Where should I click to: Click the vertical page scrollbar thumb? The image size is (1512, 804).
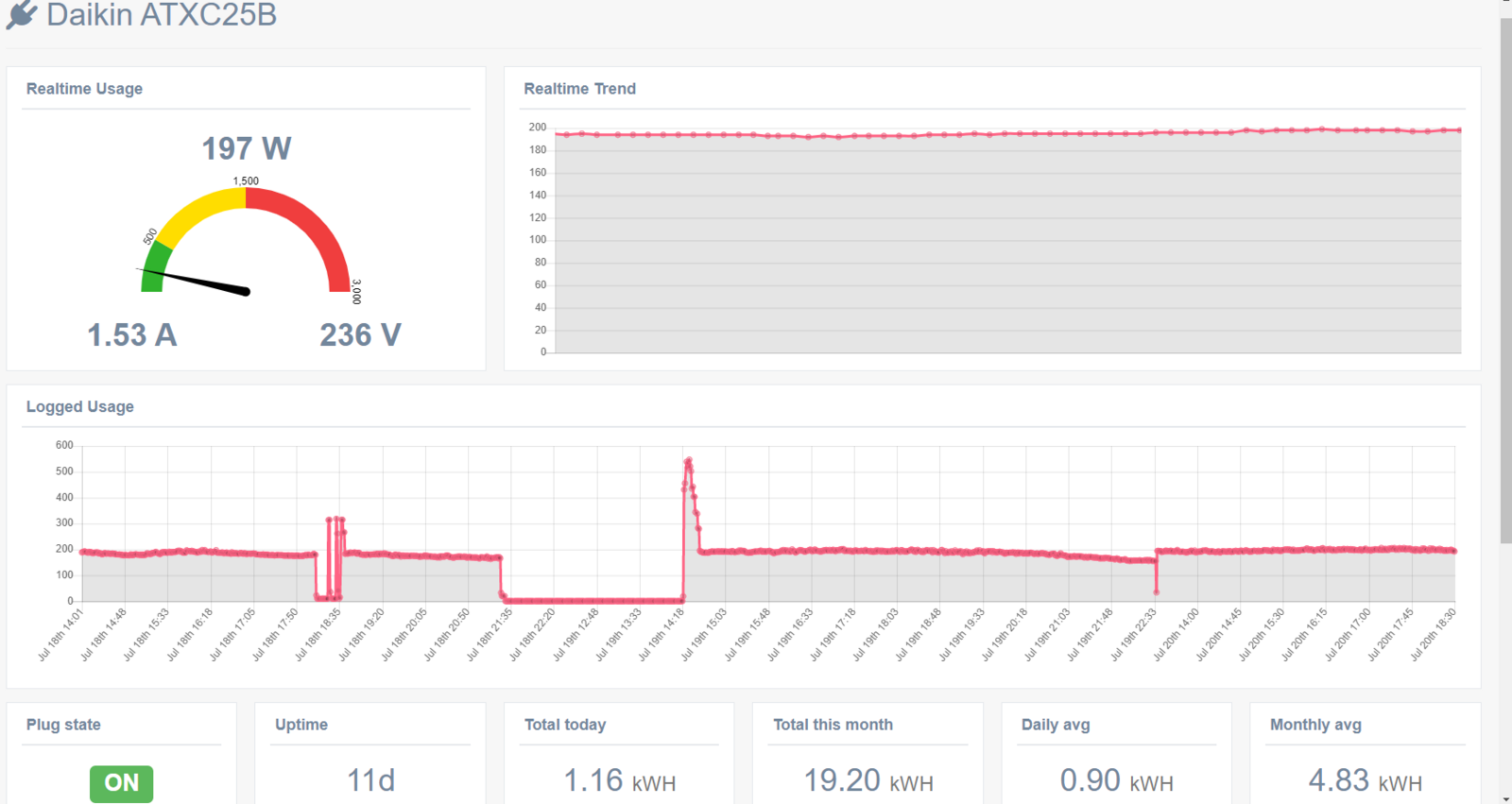1505,280
